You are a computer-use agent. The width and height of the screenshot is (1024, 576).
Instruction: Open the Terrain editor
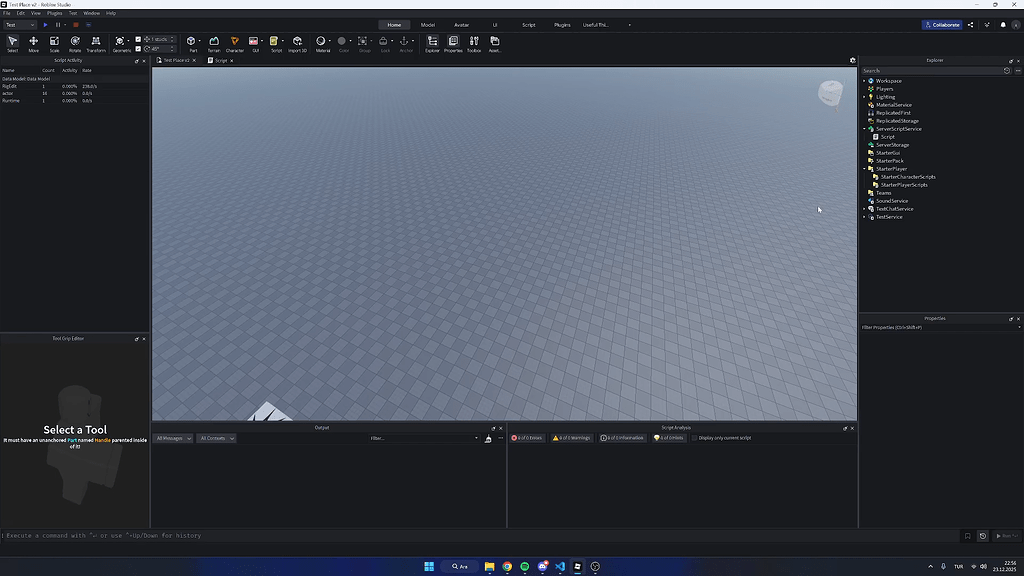(213, 43)
